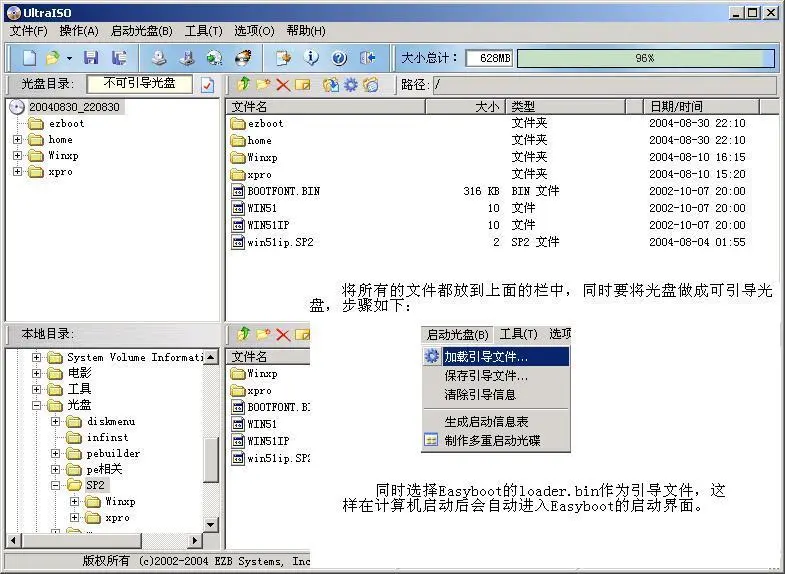Click New Folder icon in lower local toolbar

tap(263, 334)
